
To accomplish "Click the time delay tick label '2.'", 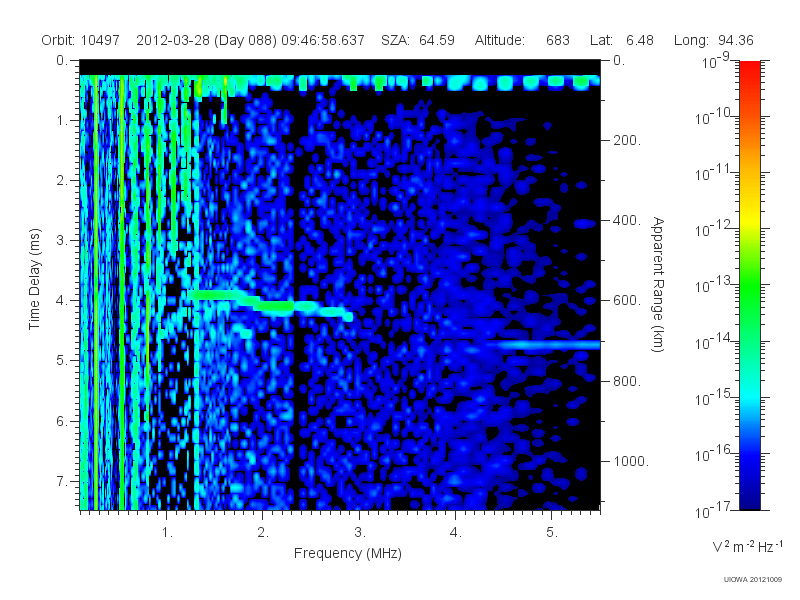I will point(61,181).
